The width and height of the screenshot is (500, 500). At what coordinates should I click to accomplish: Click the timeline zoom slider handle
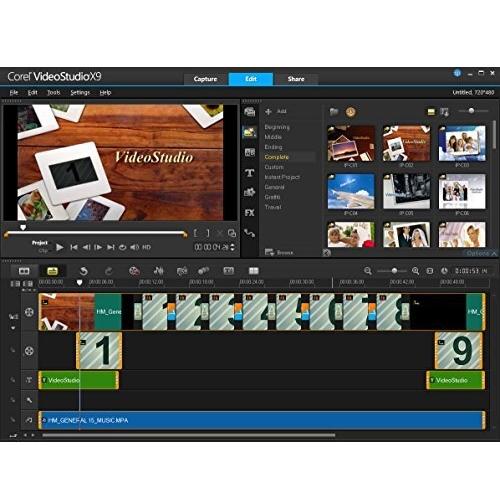point(394,271)
